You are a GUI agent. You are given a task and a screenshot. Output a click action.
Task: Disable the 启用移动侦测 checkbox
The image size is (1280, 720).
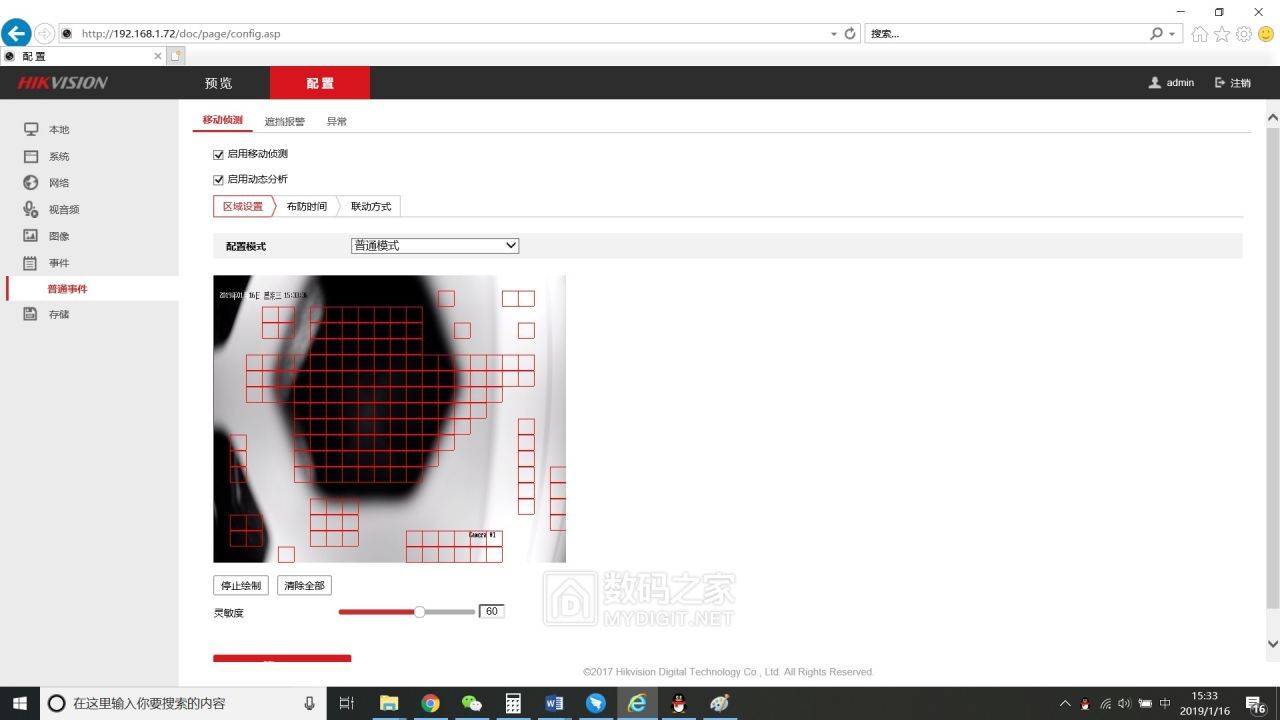pos(218,154)
